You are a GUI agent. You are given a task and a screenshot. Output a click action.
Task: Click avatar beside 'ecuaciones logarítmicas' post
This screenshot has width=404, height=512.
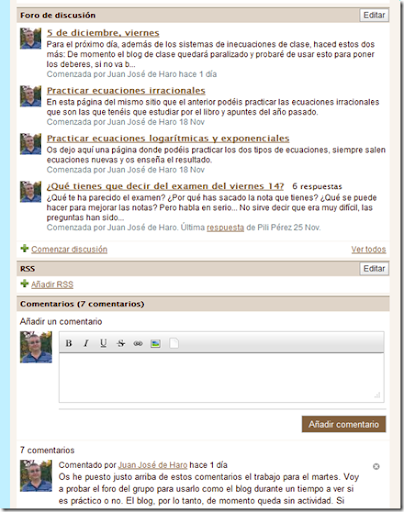pos(30,144)
